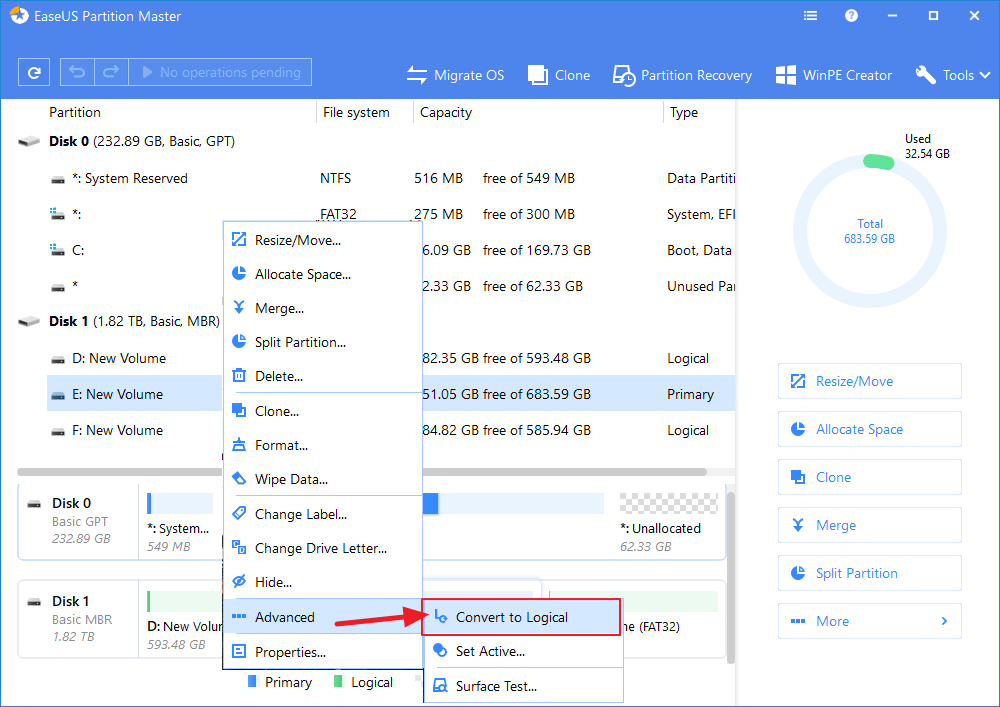Click the Type column header
The width and height of the screenshot is (1000, 707).
684,112
